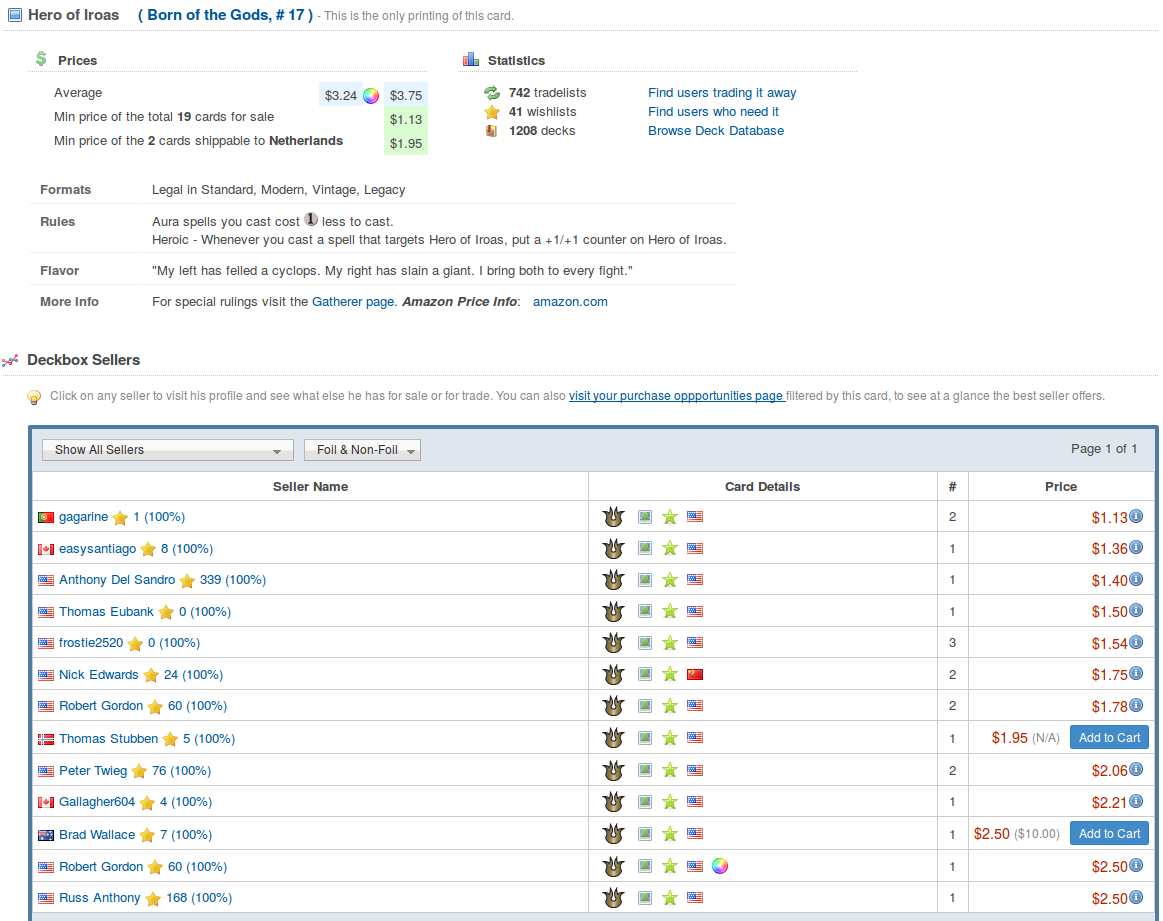Click the foil rainbow swatch beside average $3.24

click(371, 96)
